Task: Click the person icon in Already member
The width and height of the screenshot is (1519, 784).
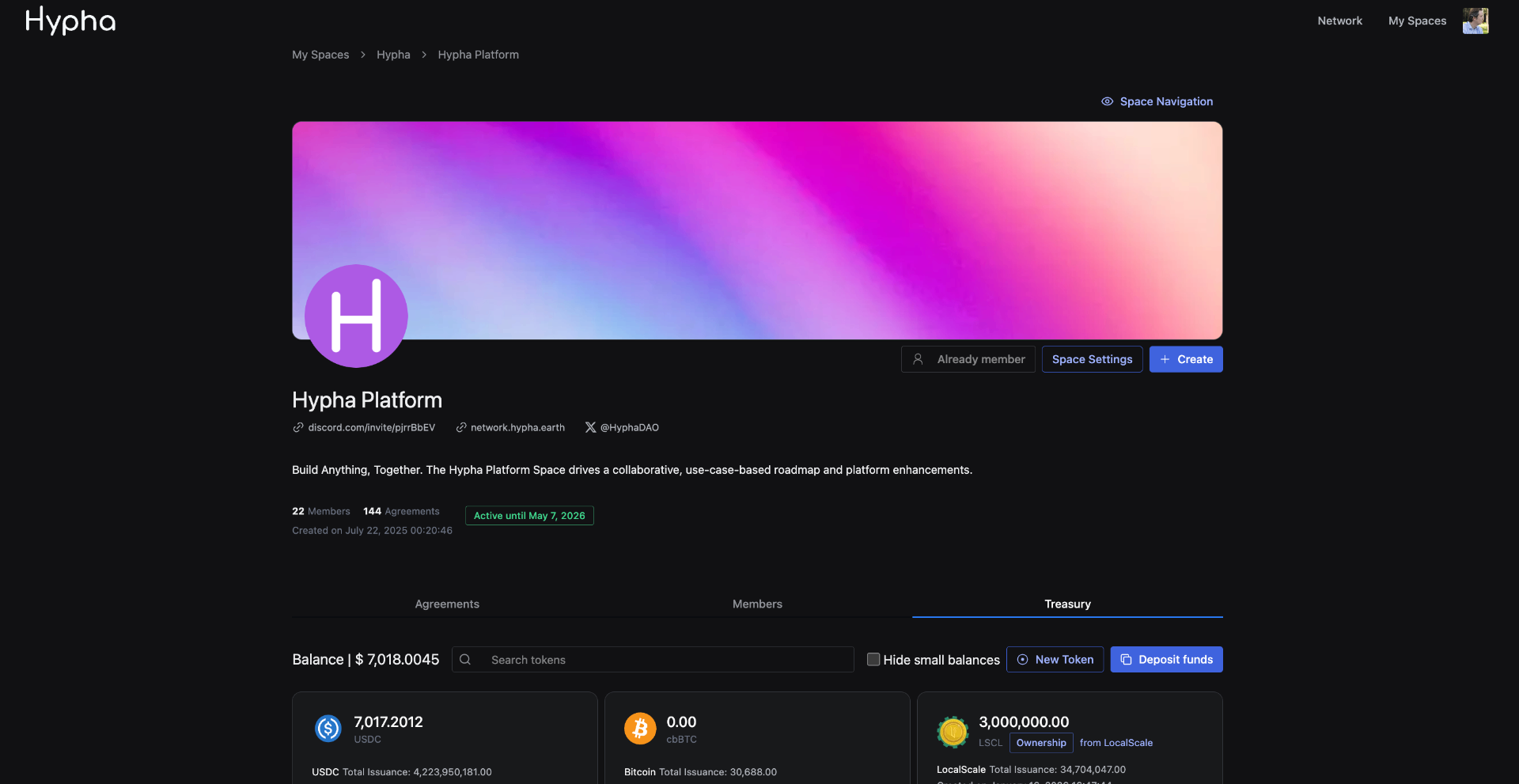Action: [918, 359]
